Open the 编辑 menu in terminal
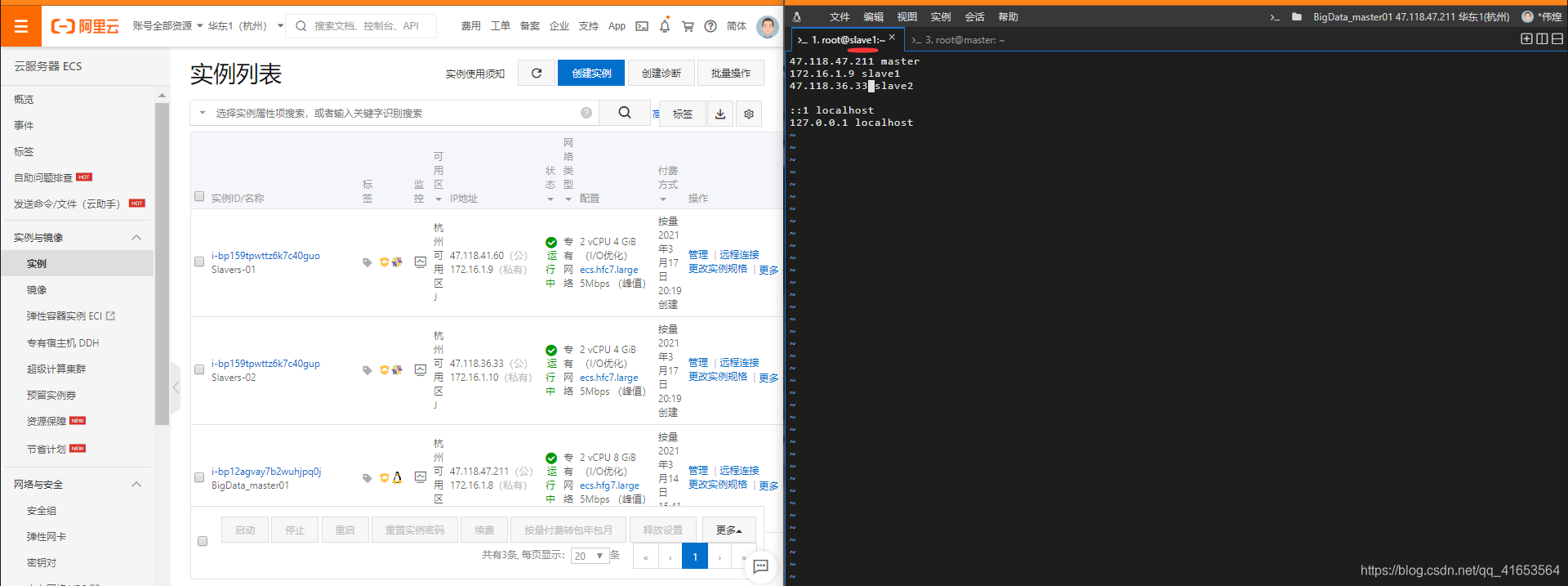This screenshot has height=586, width=1568. point(873,16)
